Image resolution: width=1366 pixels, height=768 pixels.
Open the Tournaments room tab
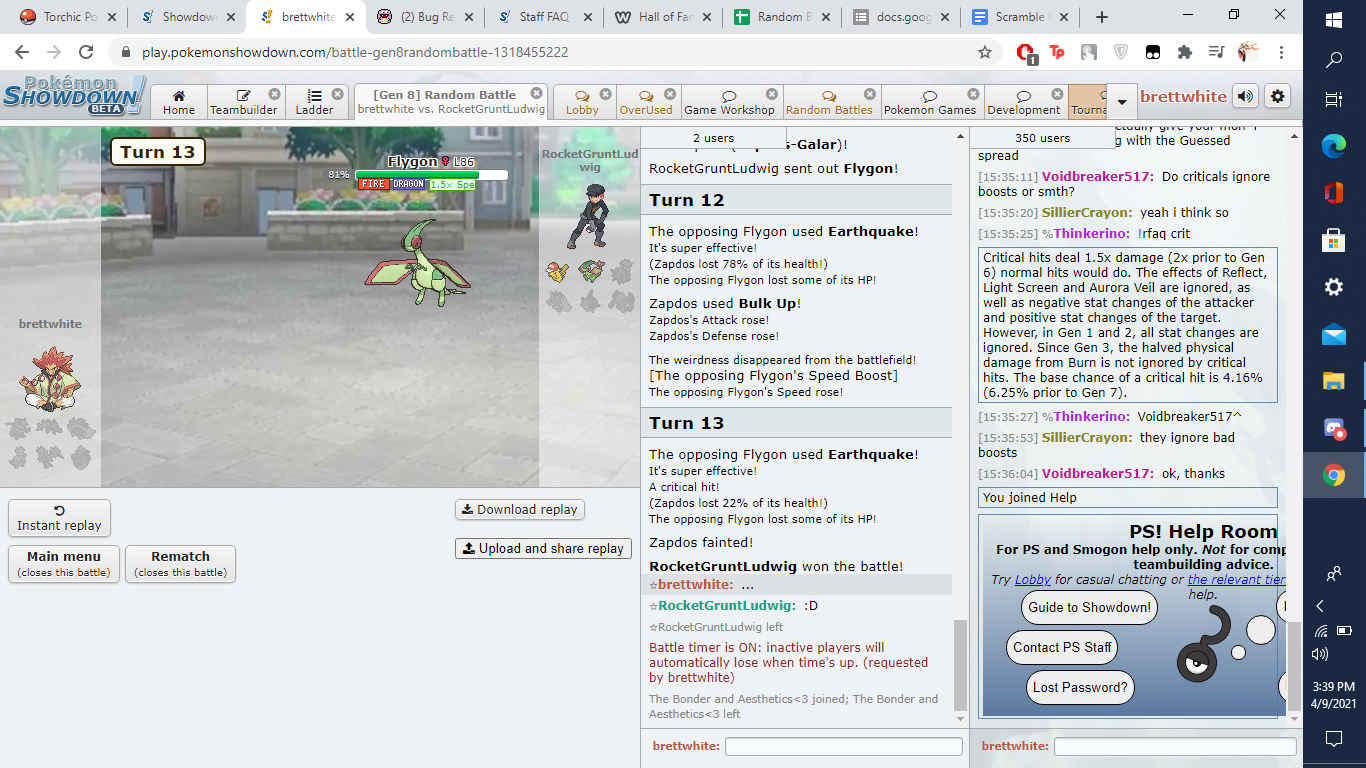tap(1088, 102)
